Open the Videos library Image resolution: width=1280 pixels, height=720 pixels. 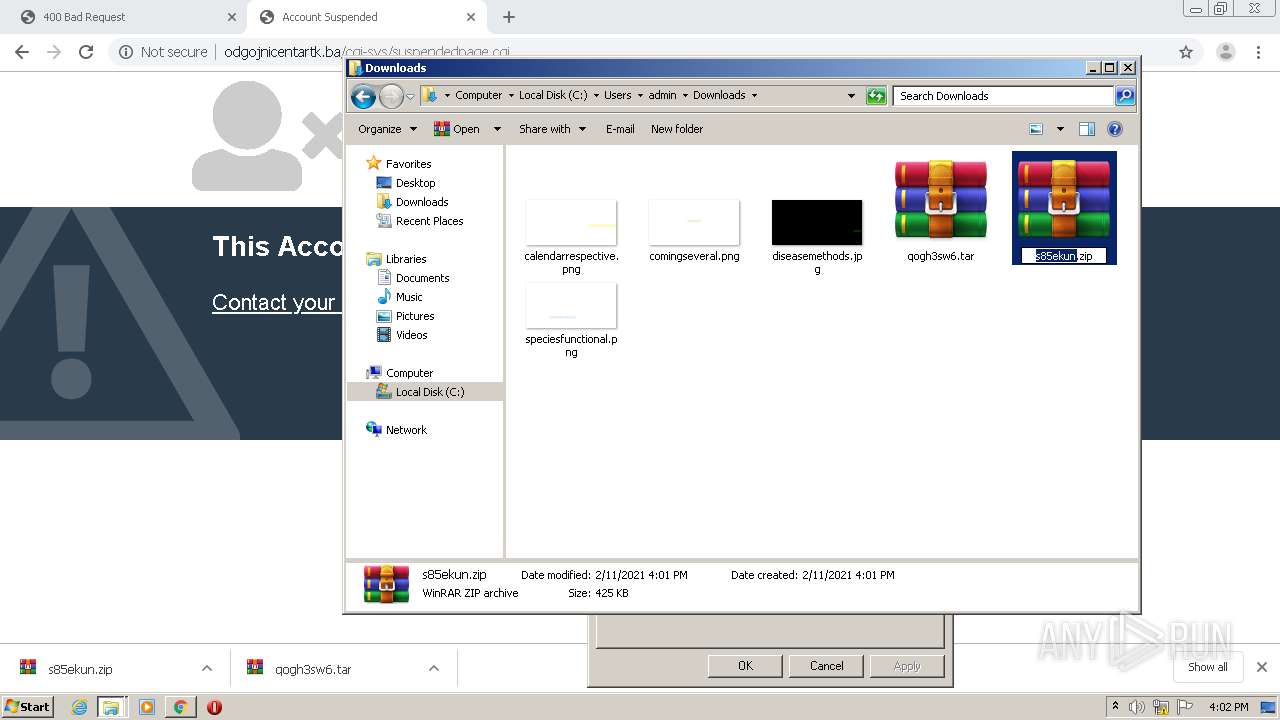411,335
